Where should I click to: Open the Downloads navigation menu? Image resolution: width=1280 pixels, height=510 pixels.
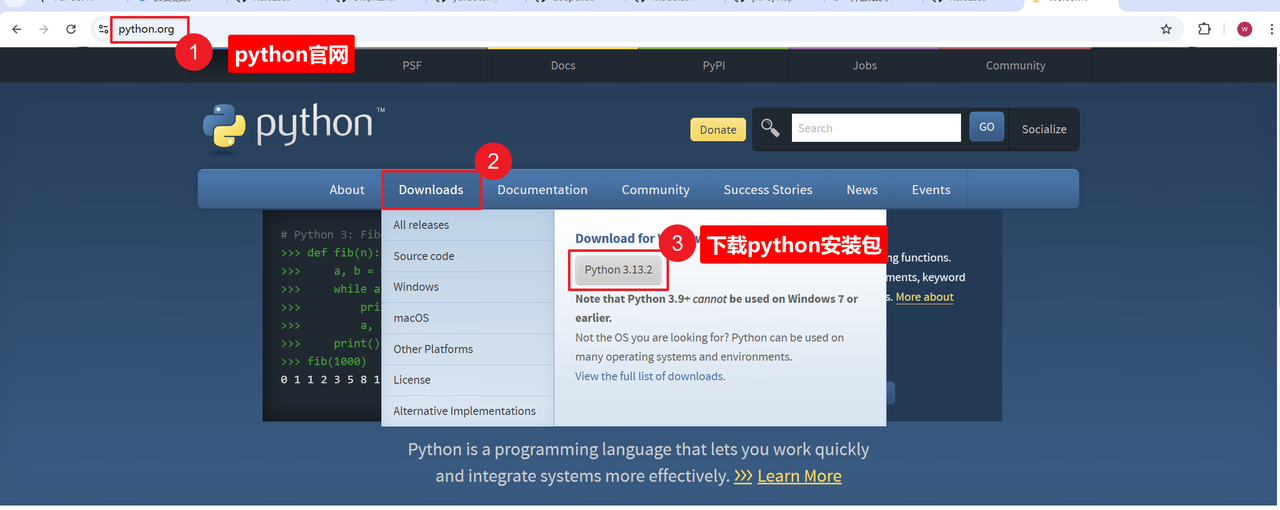click(x=431, y=189)
